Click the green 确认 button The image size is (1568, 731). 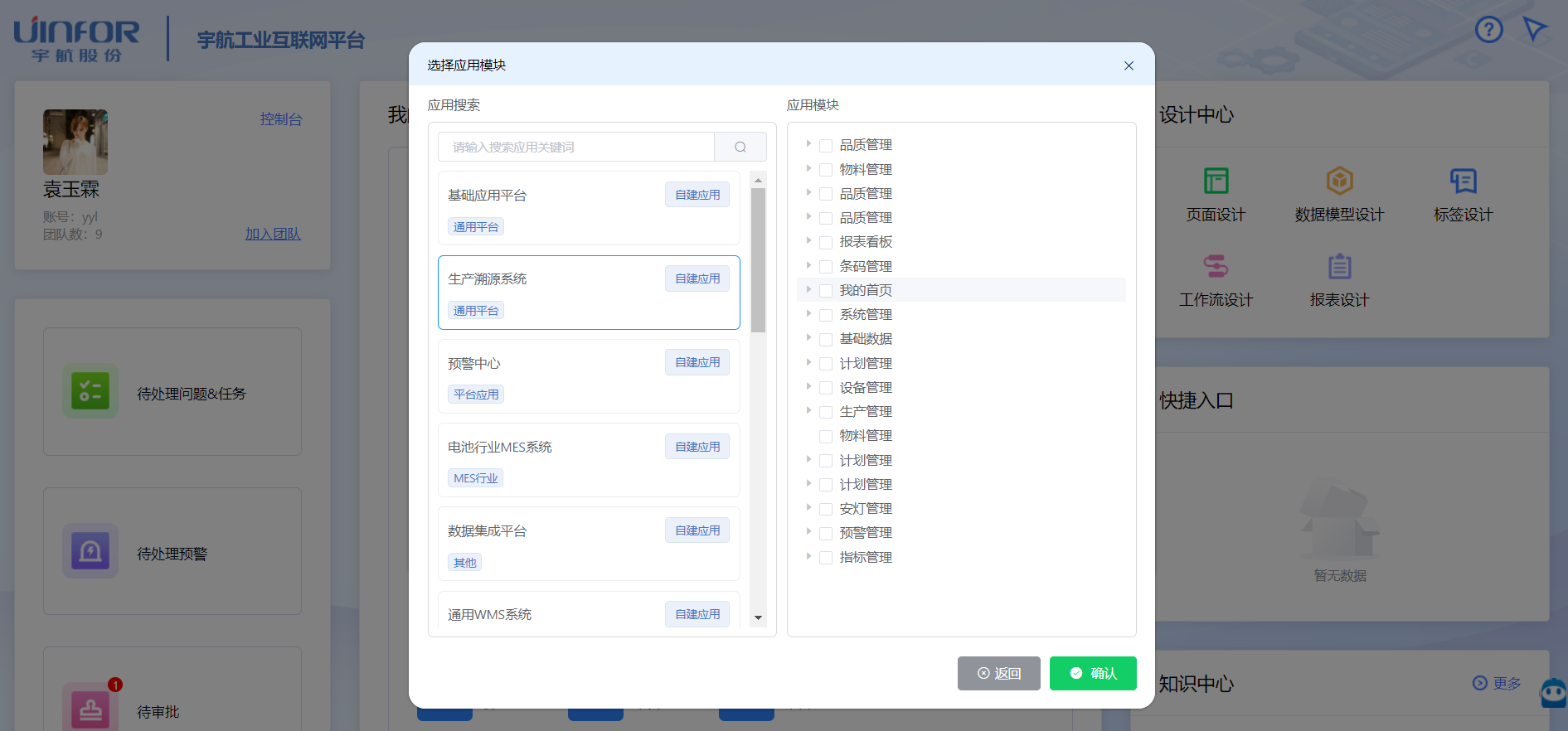click(1092, 673)
